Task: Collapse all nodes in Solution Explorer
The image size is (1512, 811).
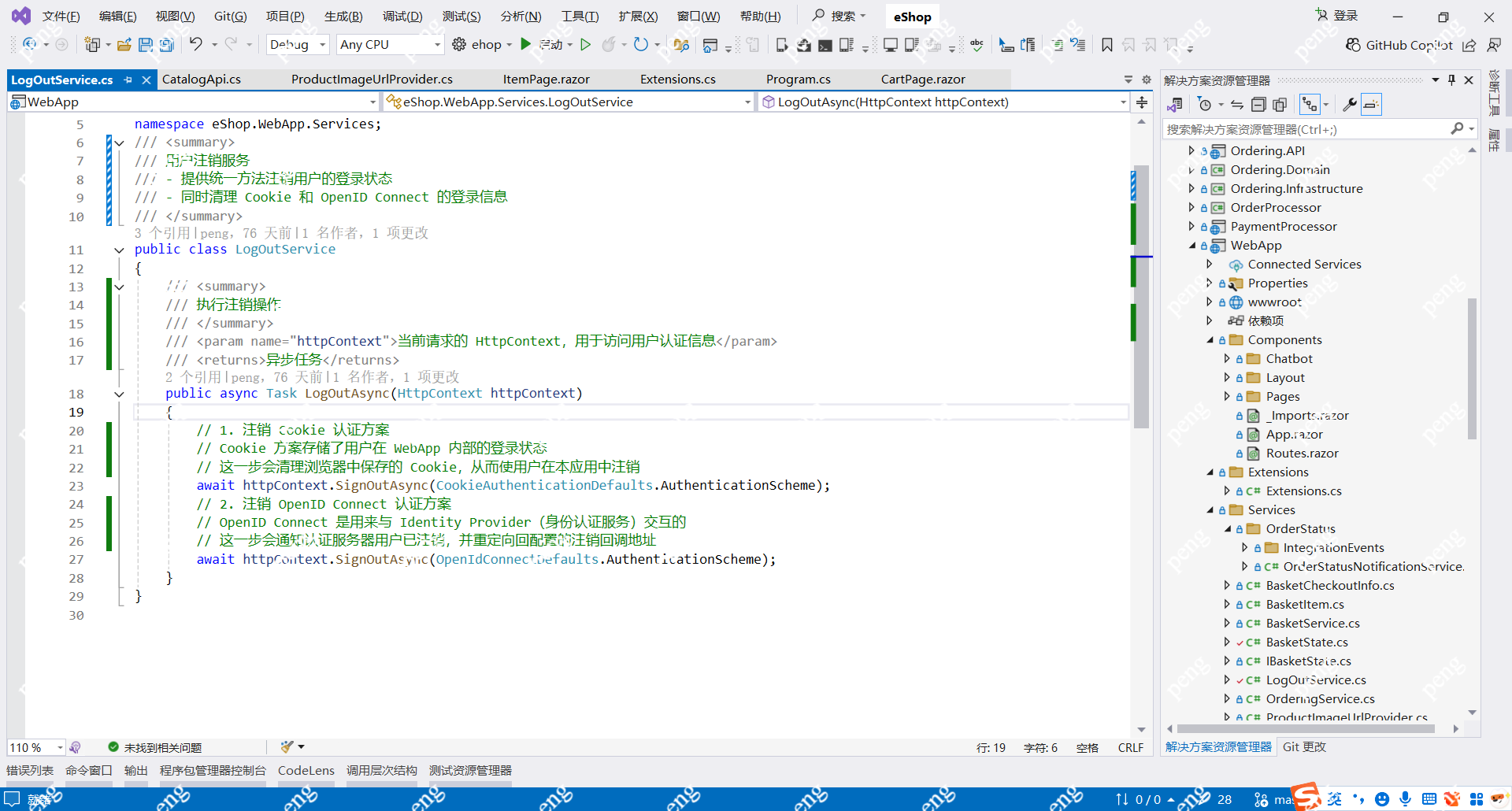Action: [x=1258, y=104]
